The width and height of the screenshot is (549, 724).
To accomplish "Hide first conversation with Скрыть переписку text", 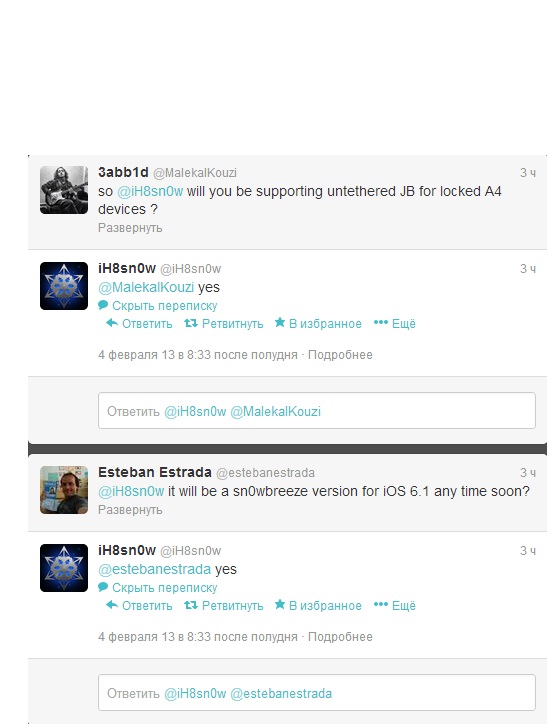I will click(164, 306).
